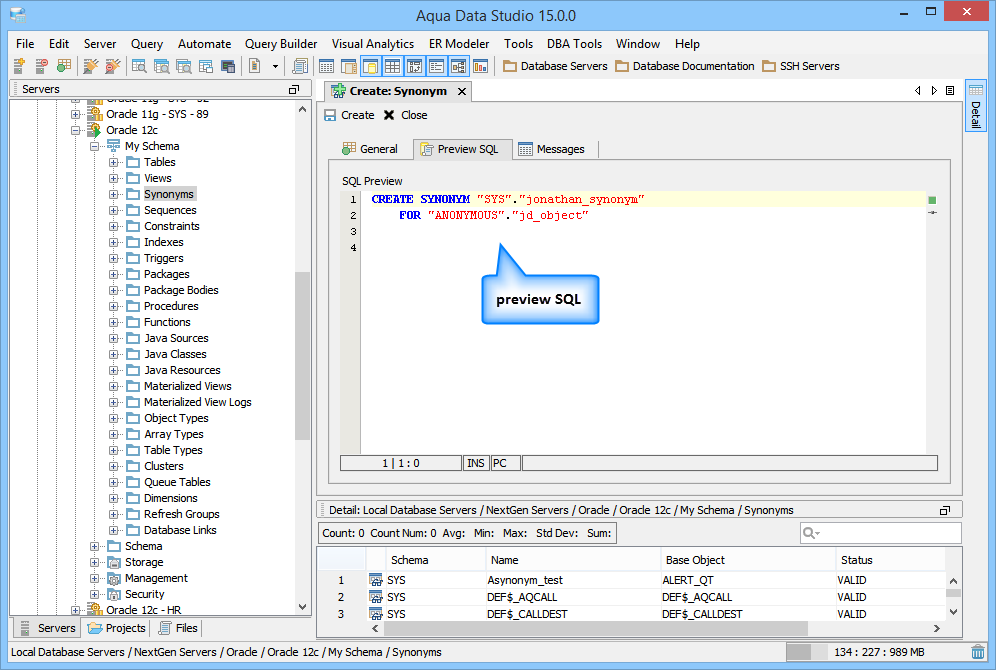Toggle the highlighted grid view toolbar button

click(x=393, y=65)
